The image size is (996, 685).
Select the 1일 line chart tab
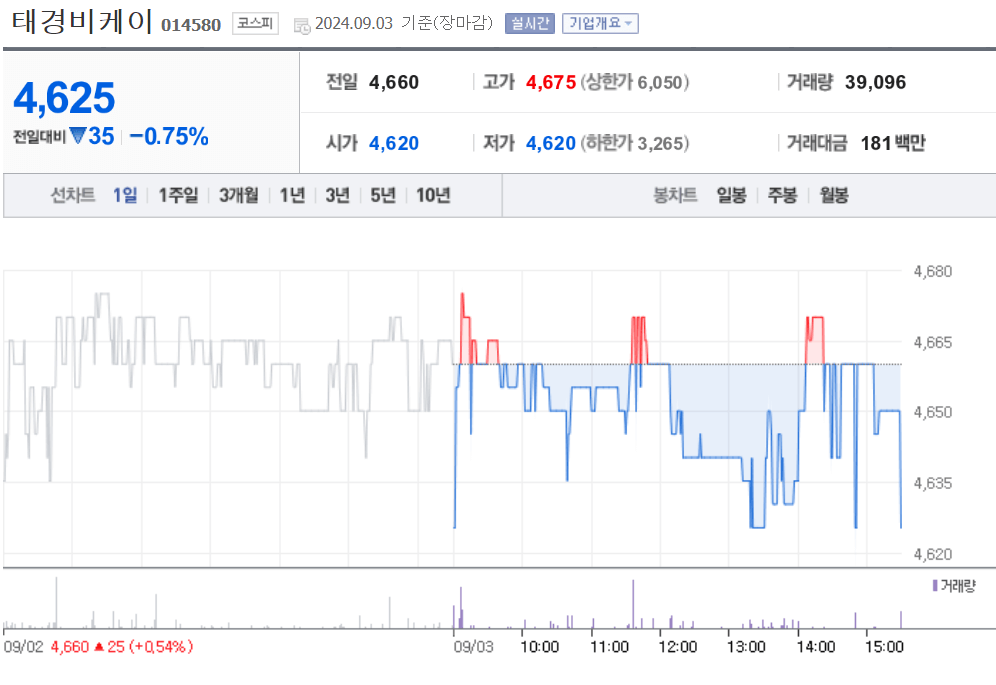125,195
